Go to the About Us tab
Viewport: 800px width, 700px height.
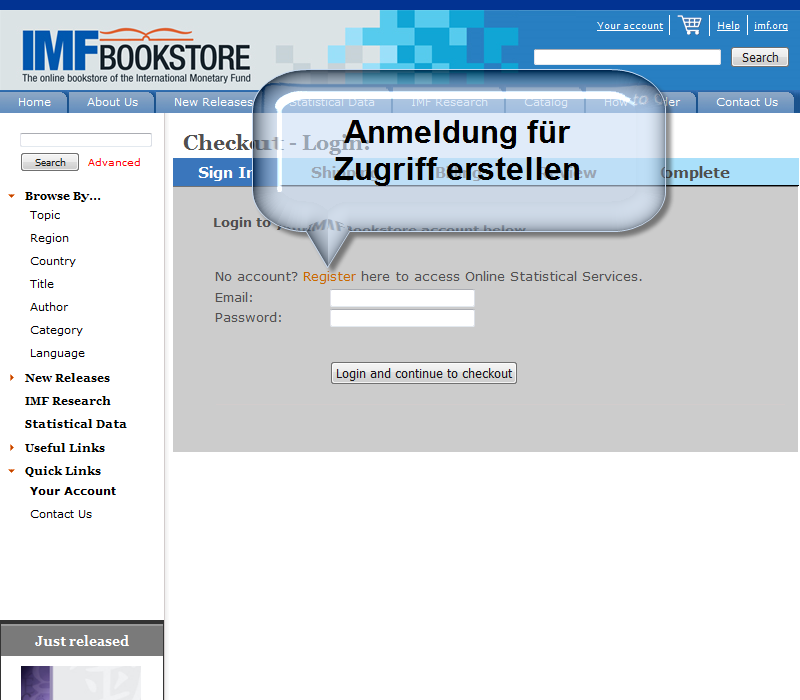pos(112,102)
